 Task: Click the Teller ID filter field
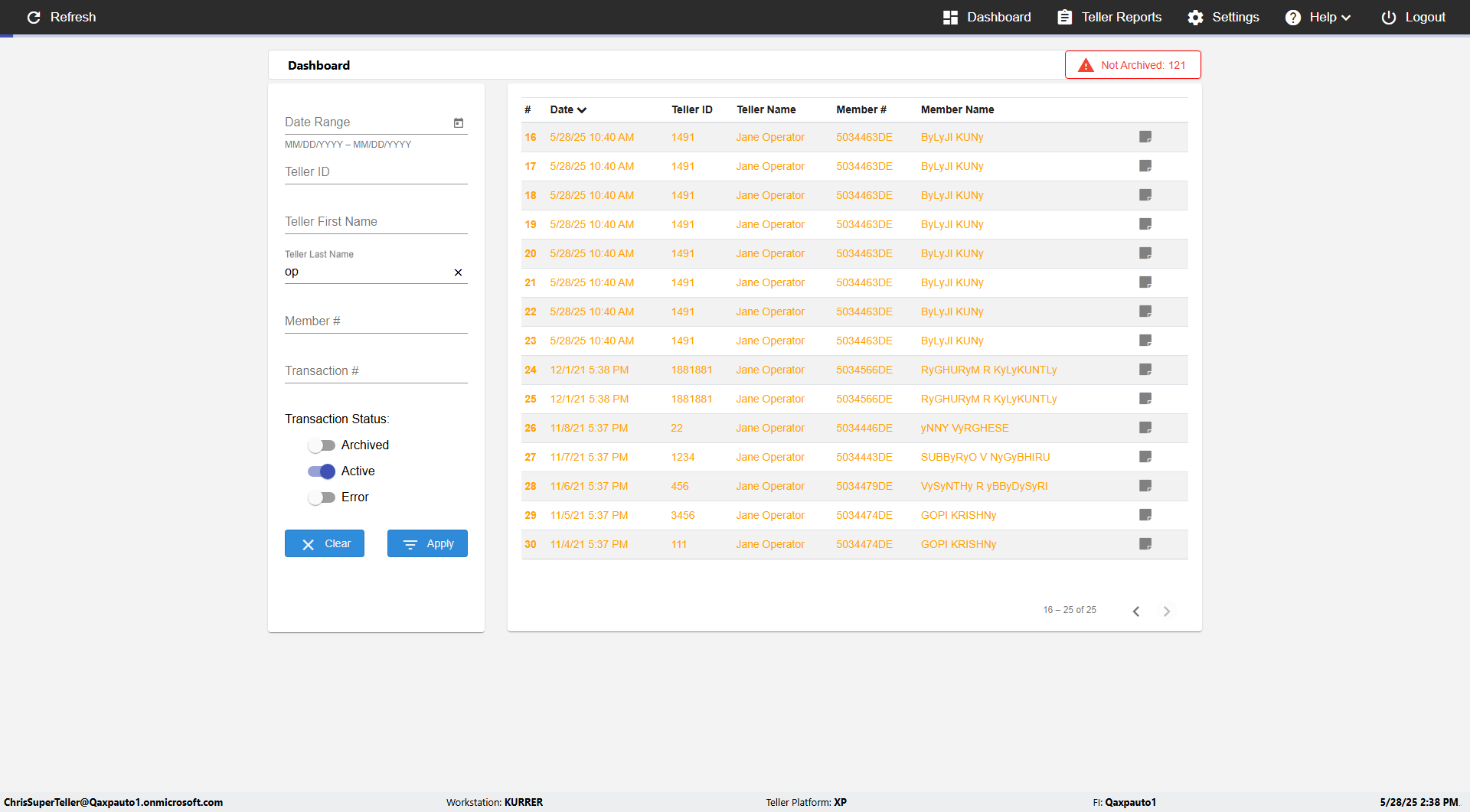pos(376,172)
